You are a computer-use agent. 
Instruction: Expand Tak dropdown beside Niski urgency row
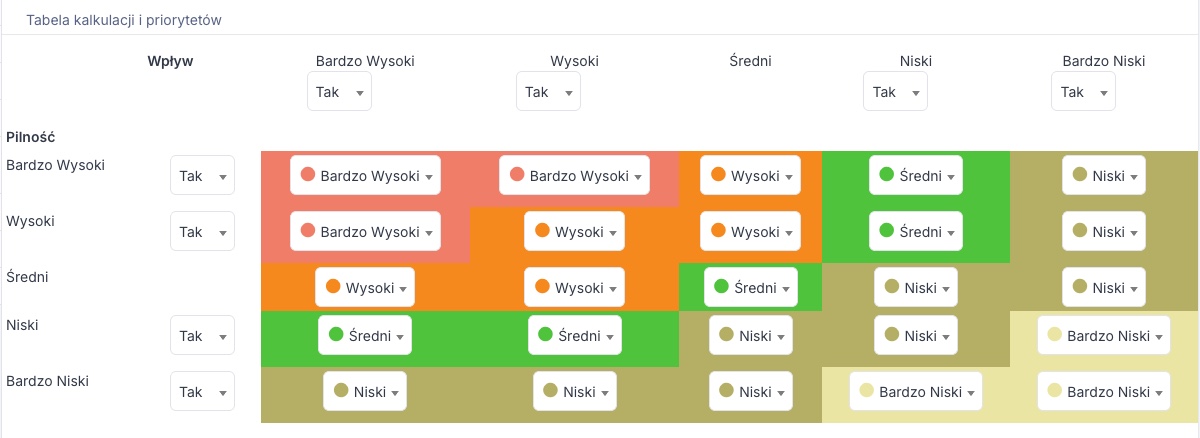click(x=202, y=336)
